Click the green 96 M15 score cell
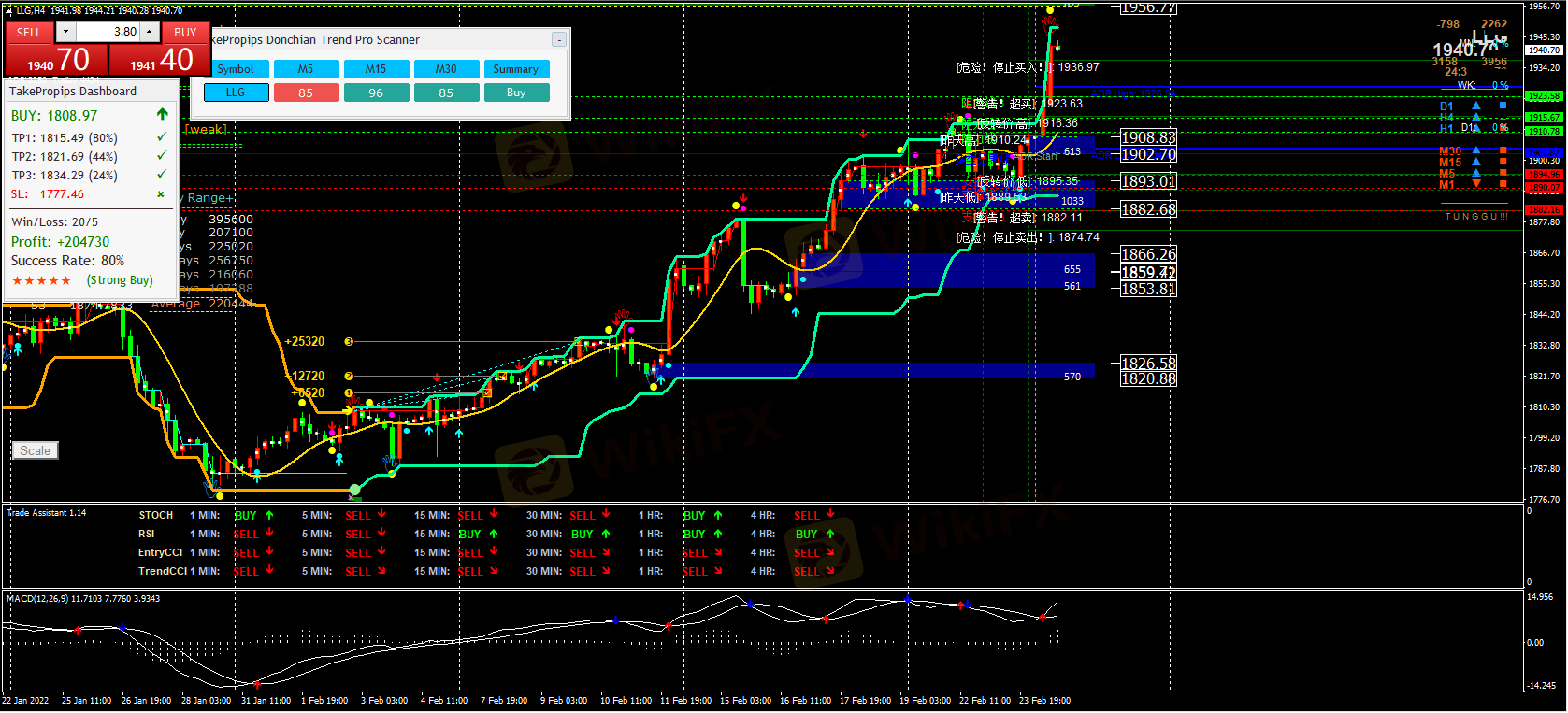 point(376,93)
